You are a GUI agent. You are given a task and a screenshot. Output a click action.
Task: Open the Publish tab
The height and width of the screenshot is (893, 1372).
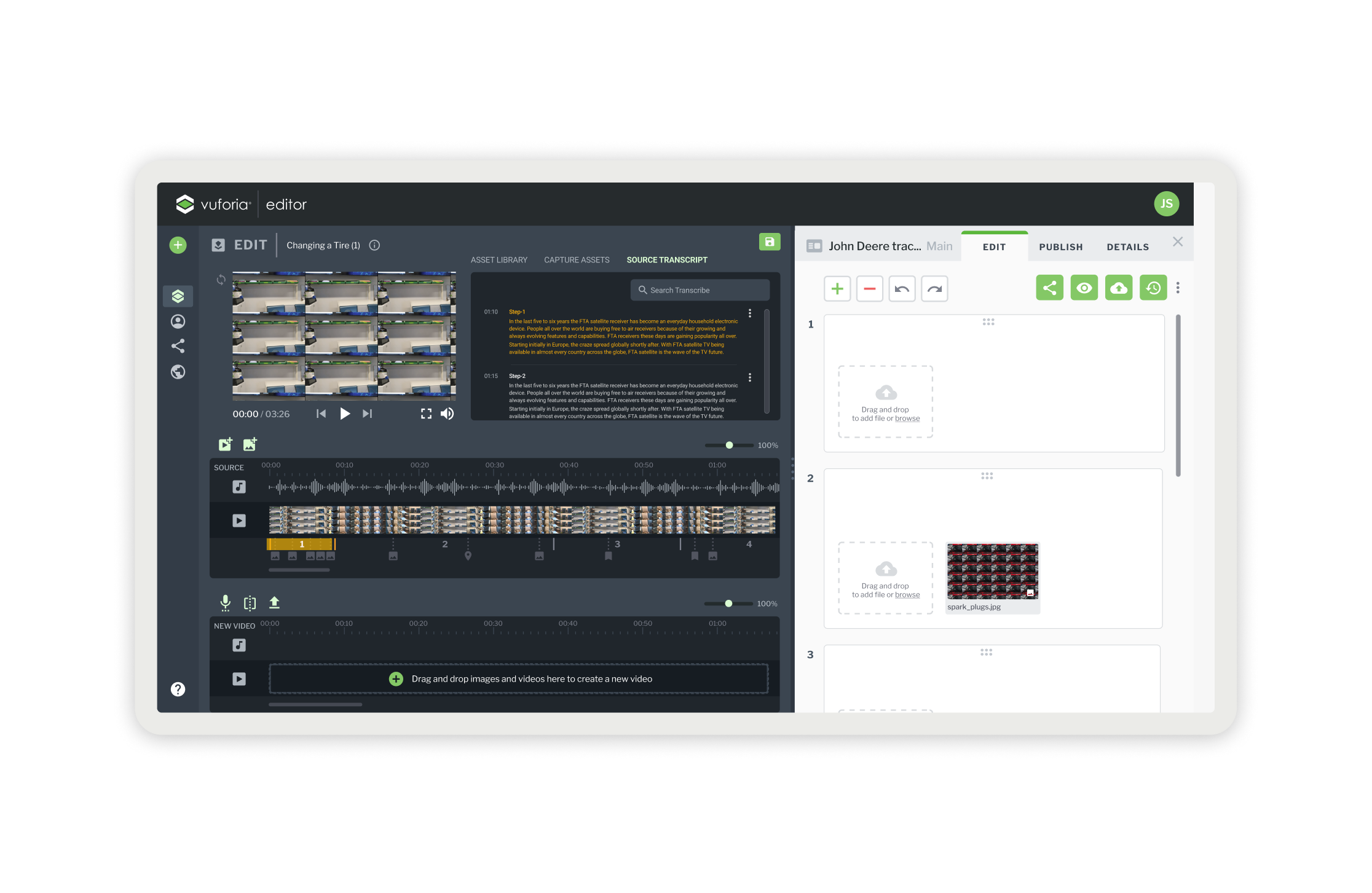point(1060,247)
